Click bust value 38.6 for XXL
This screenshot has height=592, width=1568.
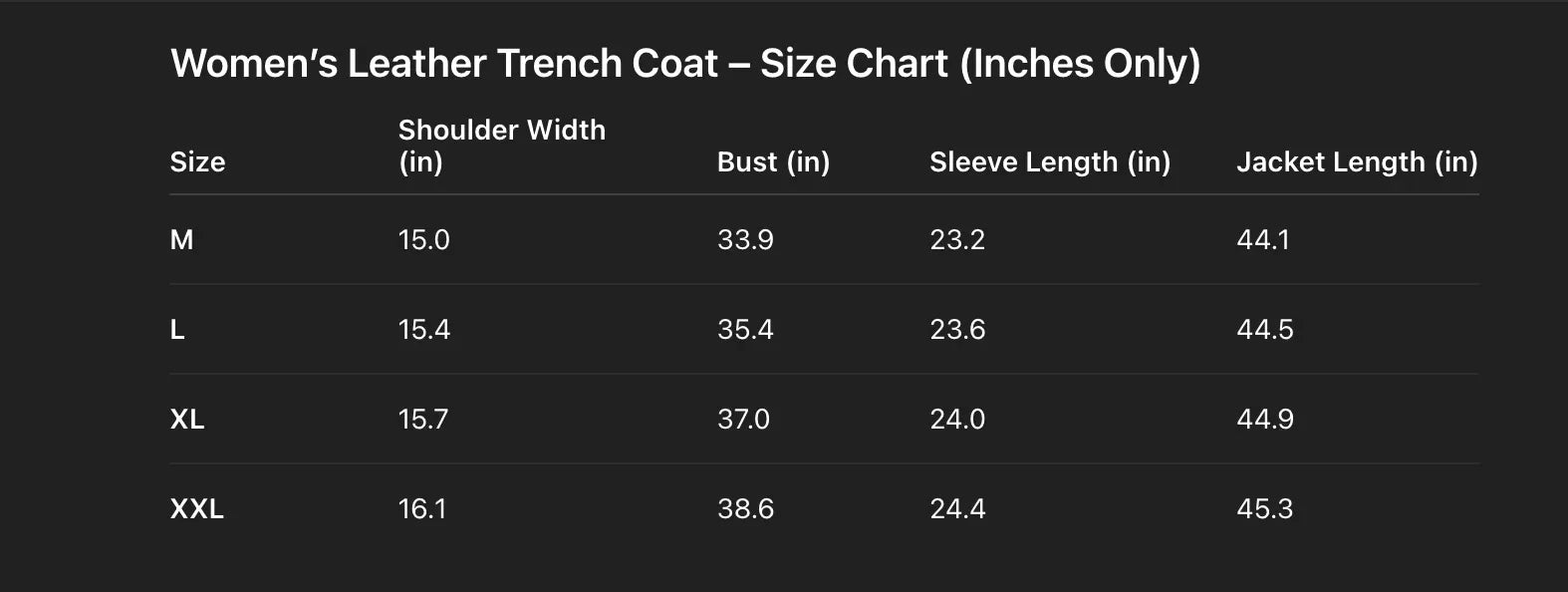pos(745,508)
